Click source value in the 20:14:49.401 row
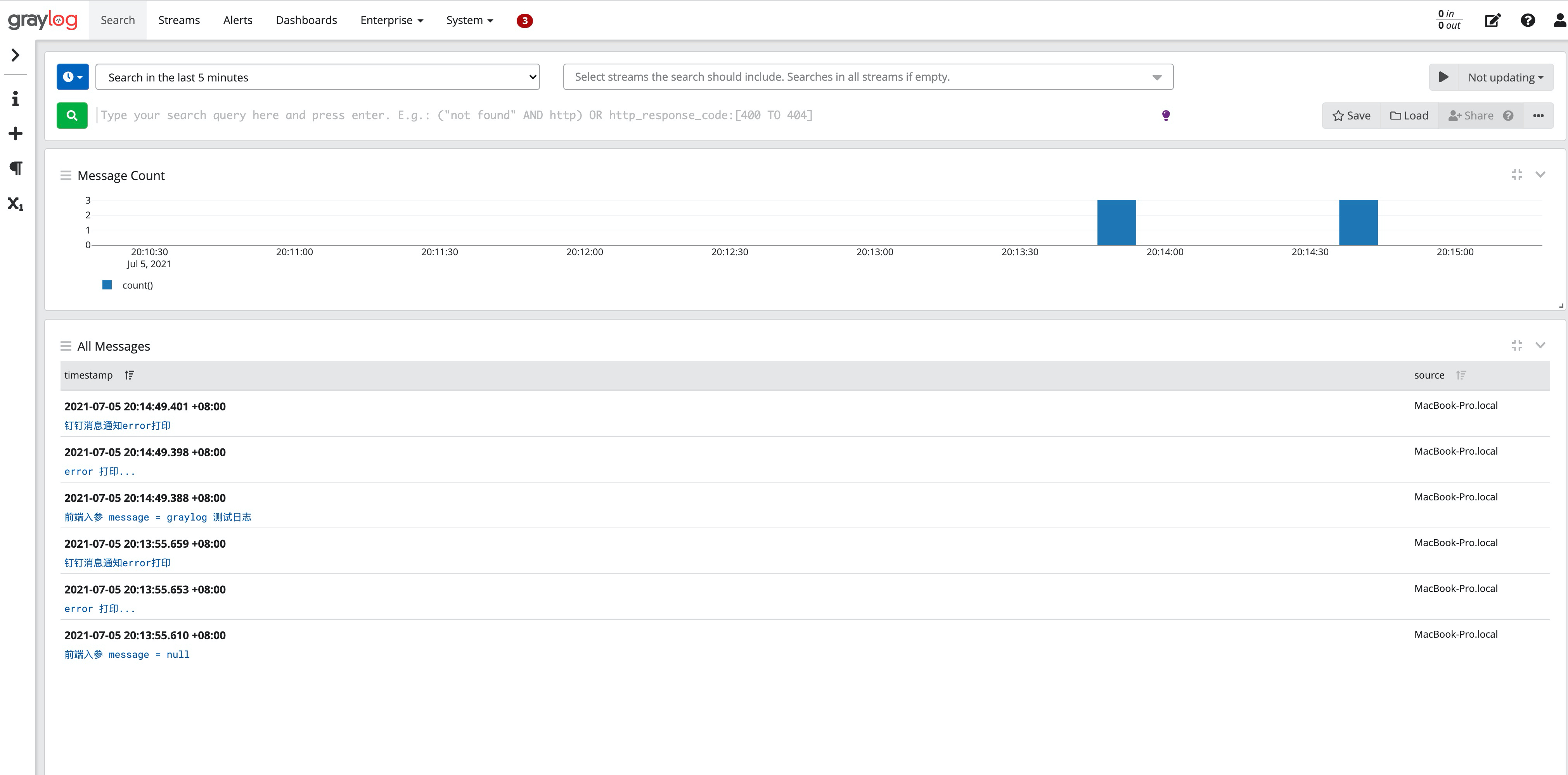1568x775 pixels. tap(1456, 405)
